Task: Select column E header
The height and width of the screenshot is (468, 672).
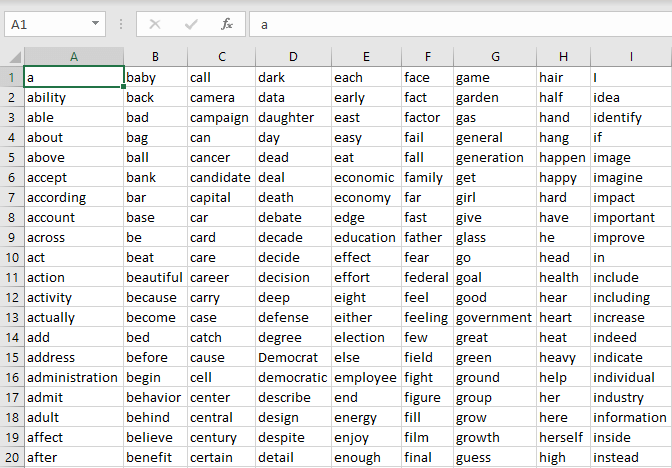Action: tap(366, 57)
